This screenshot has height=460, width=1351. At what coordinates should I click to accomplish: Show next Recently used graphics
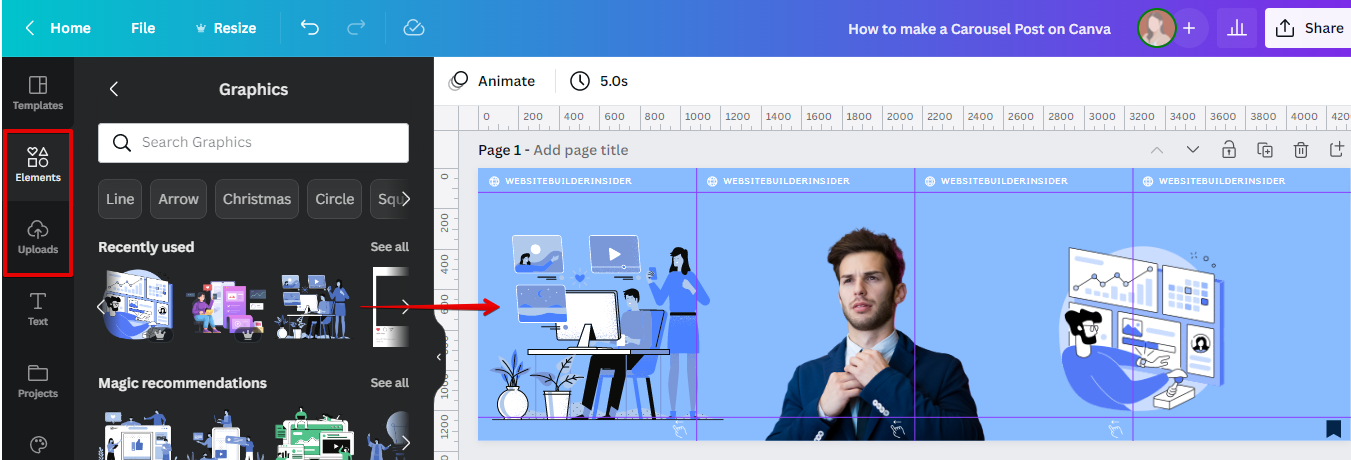405,306
